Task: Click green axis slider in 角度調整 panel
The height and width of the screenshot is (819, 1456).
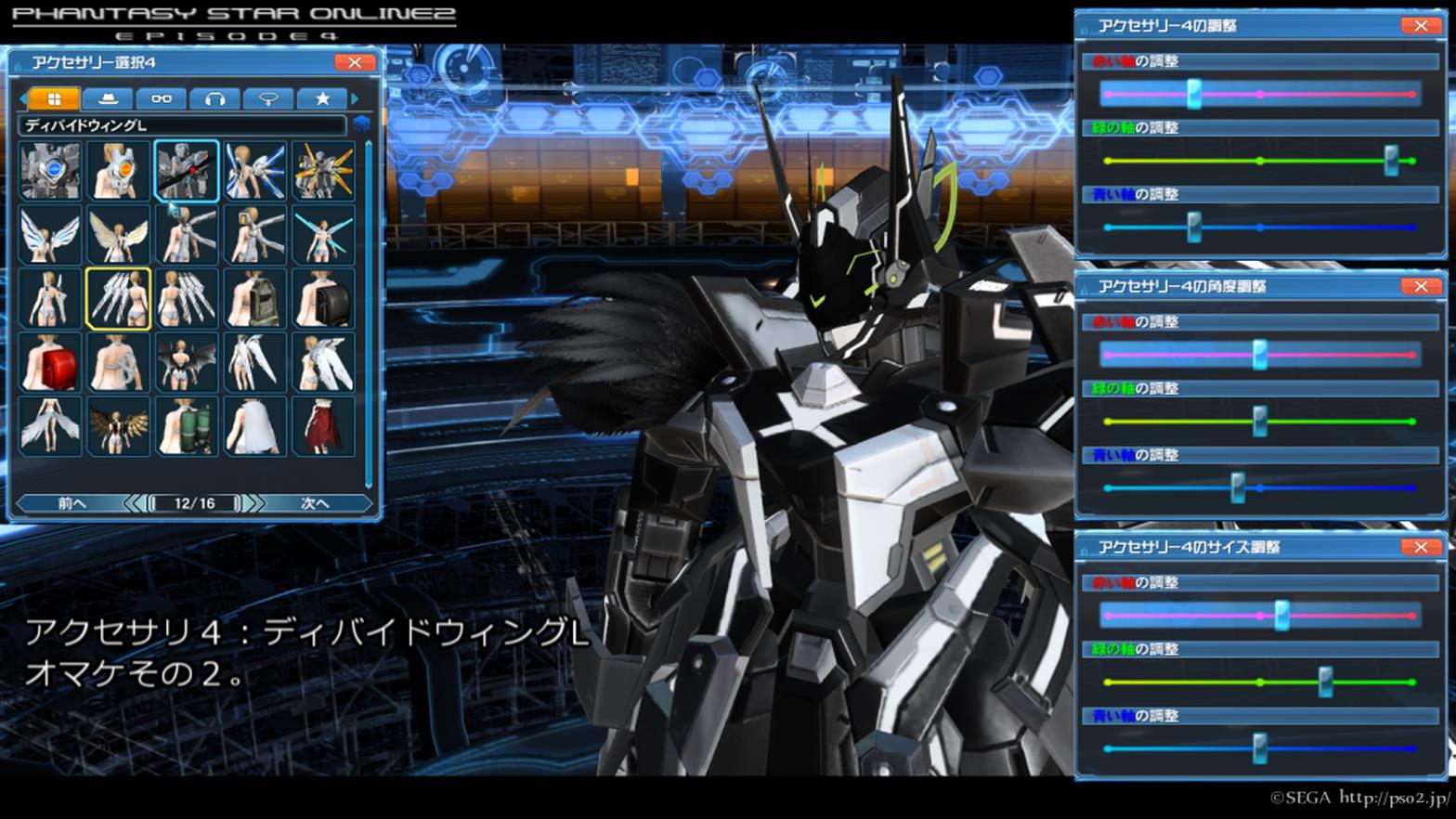Action: point(1260,422)
